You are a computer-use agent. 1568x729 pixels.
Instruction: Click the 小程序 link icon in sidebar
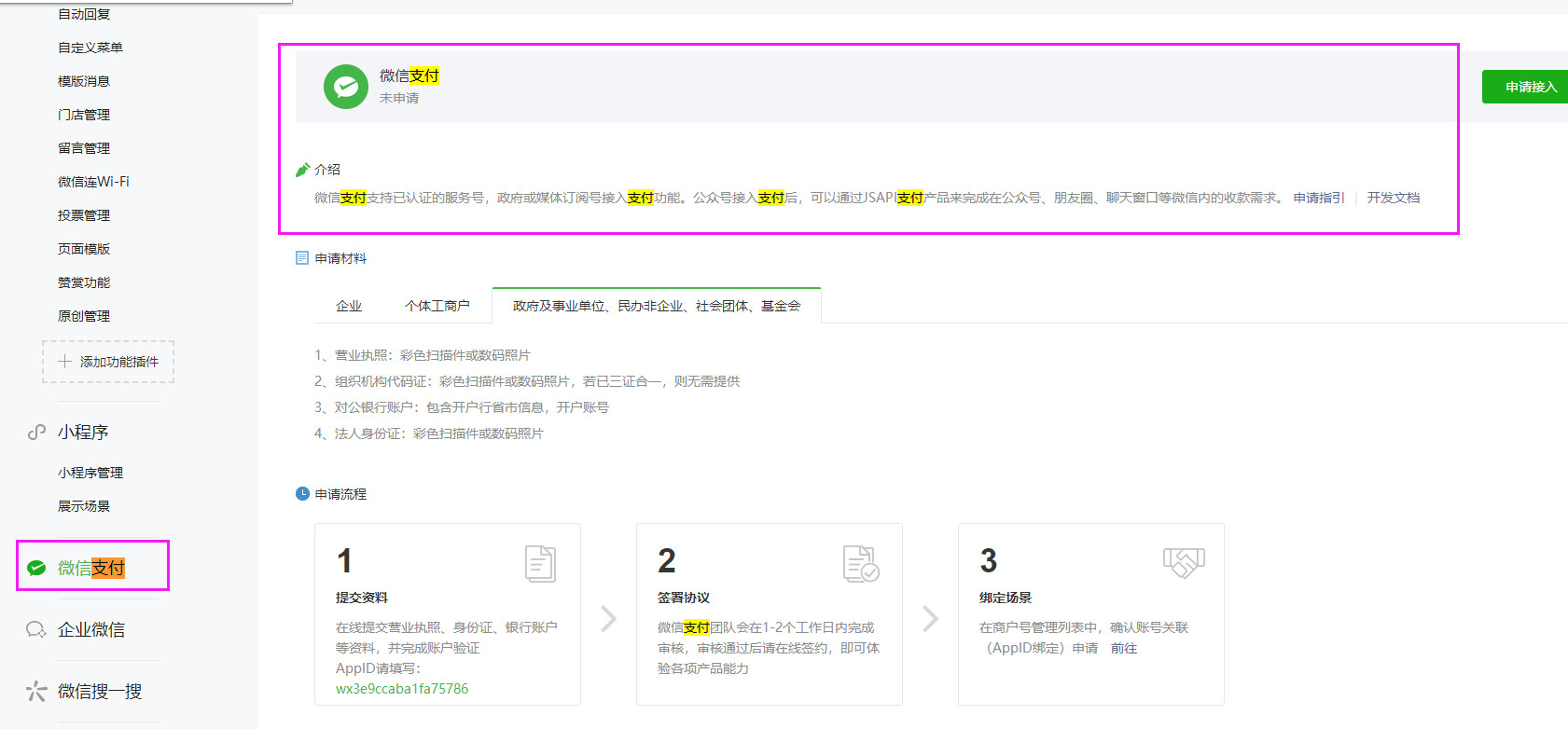point(36,432)
